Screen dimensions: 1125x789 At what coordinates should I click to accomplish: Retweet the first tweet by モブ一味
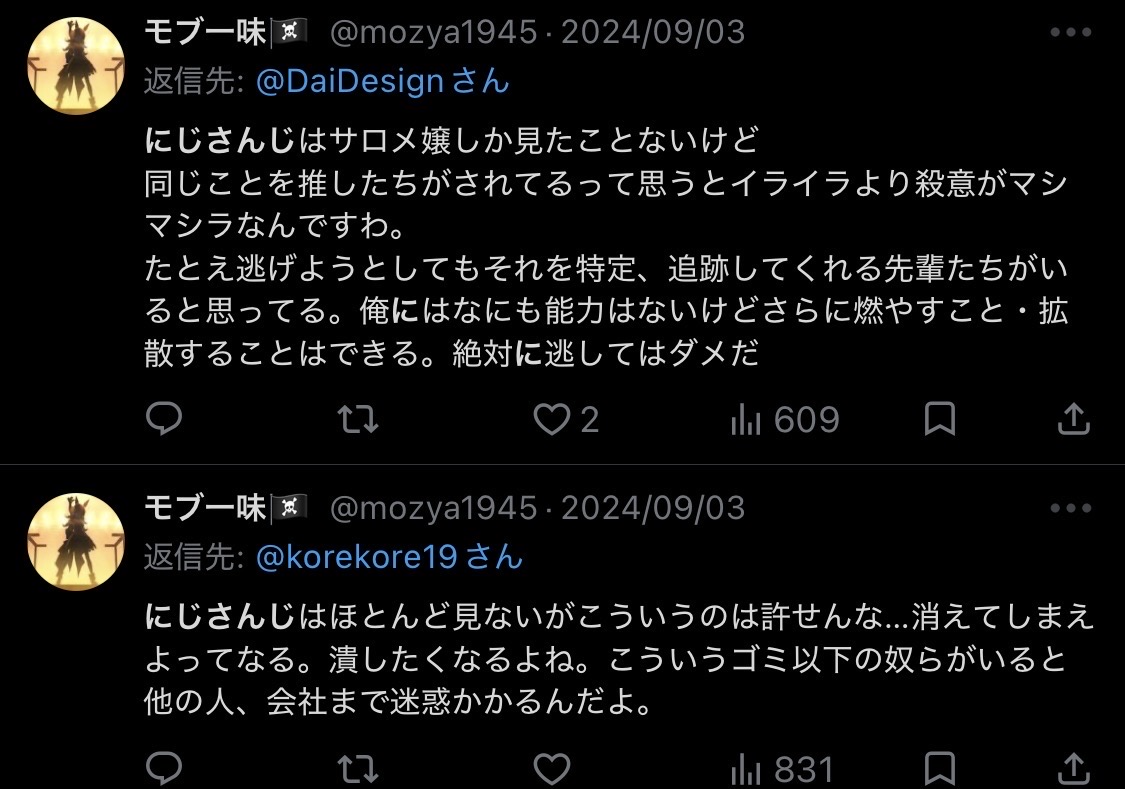point(358,419)
